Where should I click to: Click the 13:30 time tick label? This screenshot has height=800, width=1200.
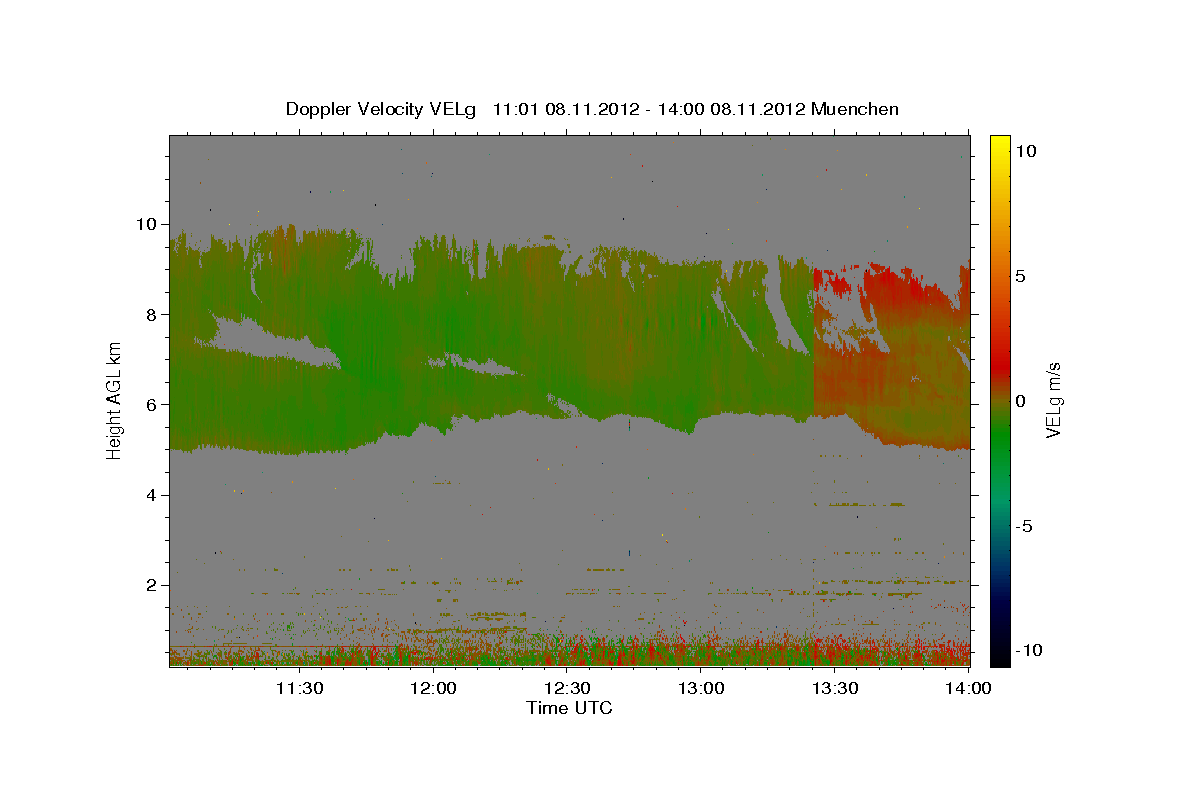(836, 688)
